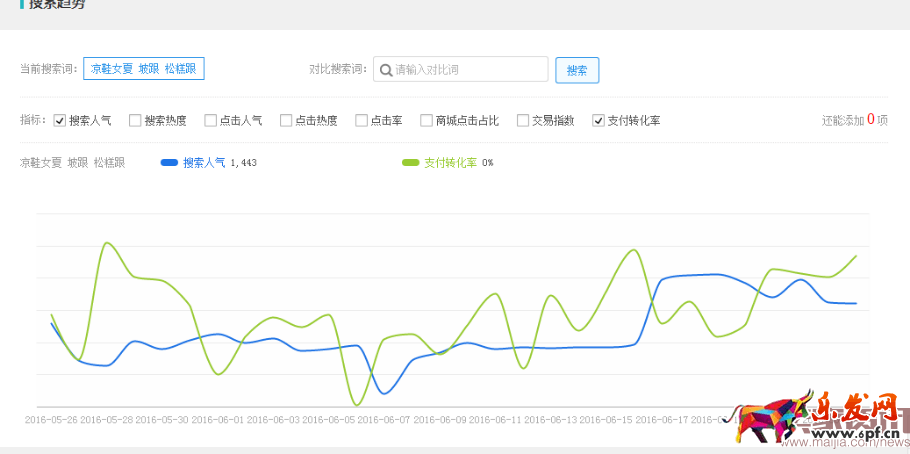Click the blue 搜索人气 legend swatch
The width and height of the screenshot is (910, 454).
tap(169, 162)
